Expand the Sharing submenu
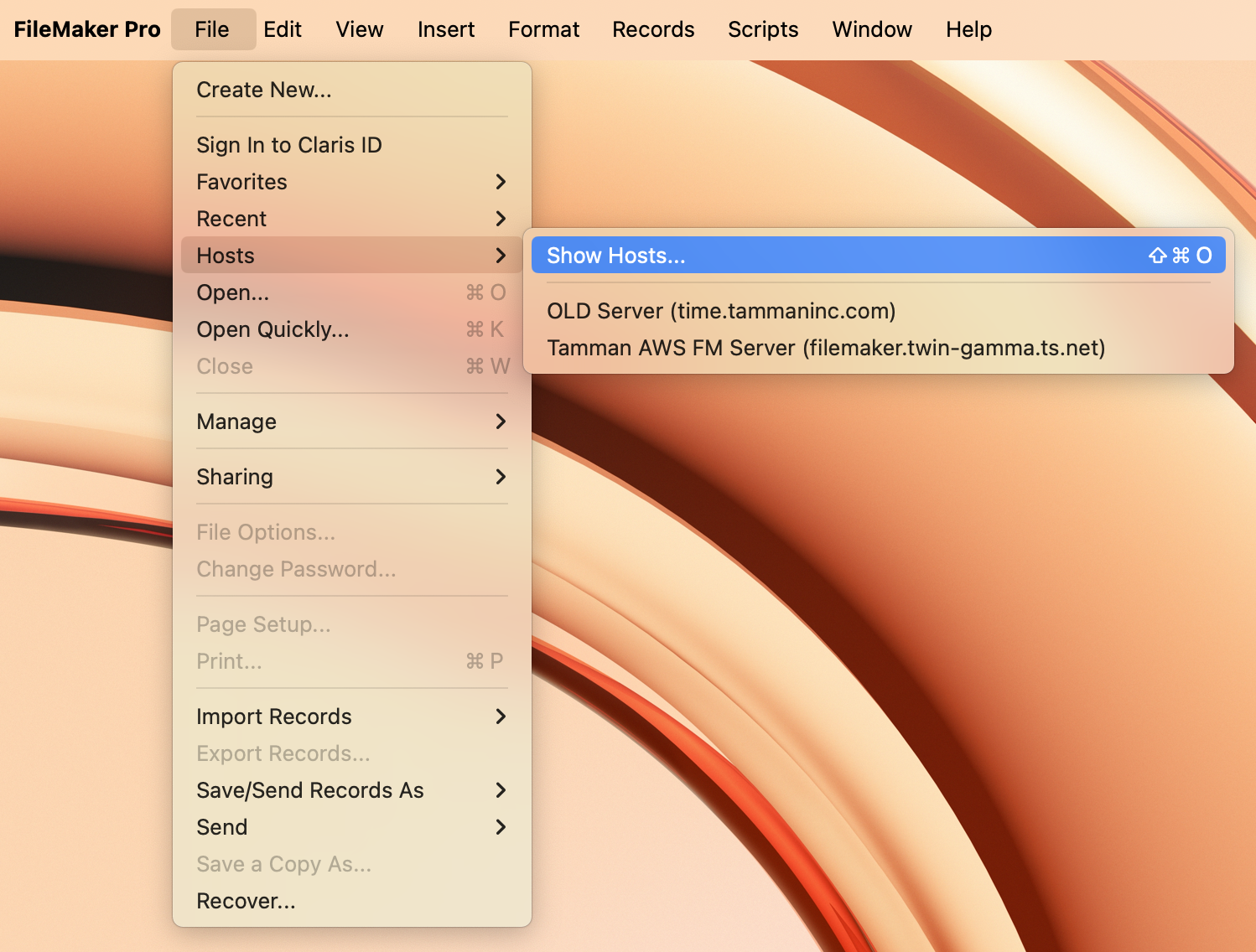This screenshot has width=1256, height=952. [x=352, y=477]
